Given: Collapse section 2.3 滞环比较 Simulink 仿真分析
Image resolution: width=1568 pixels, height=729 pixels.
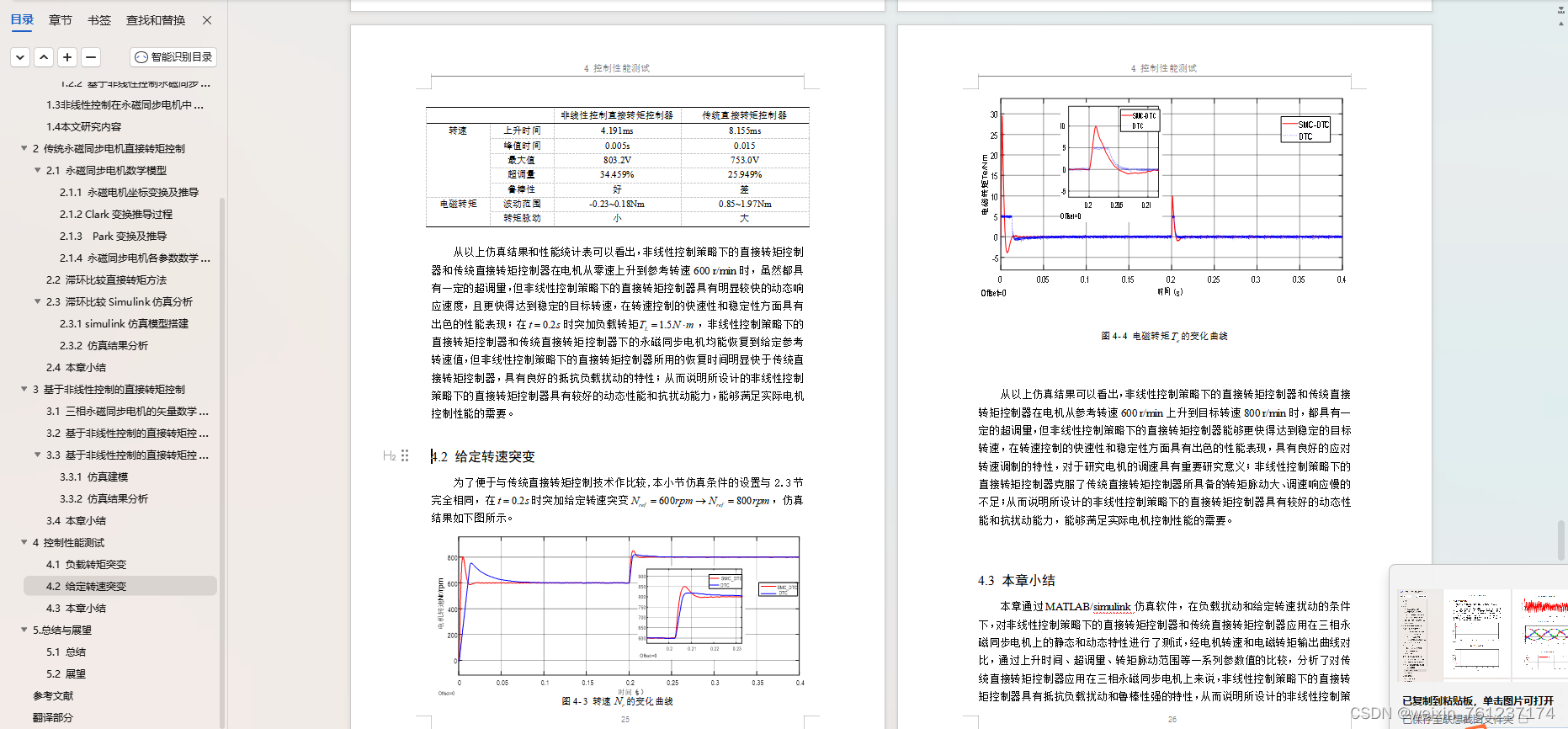Looking at the screenshot, I should 38,301.
